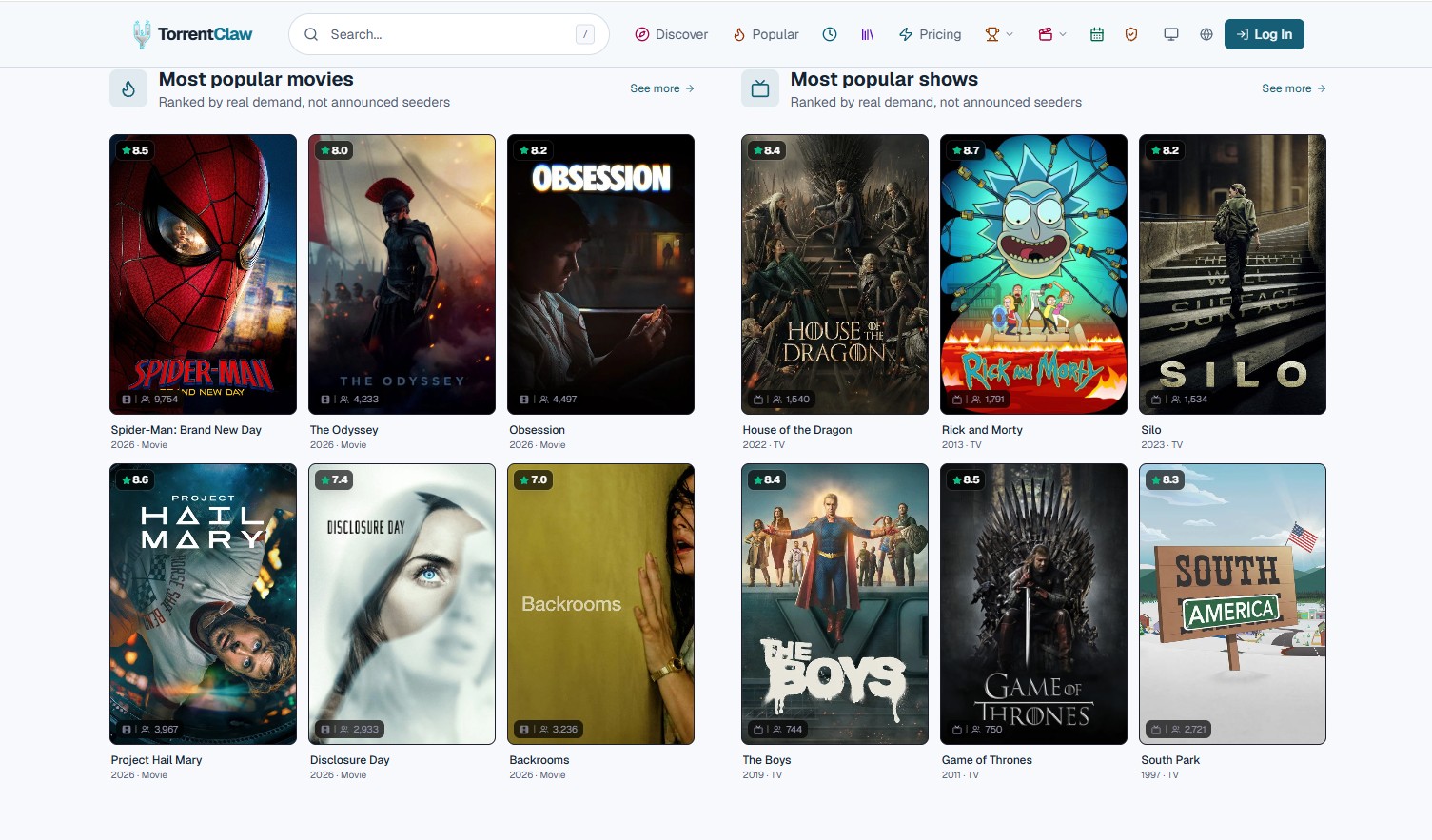Screen dimensions: 1432x840
Task: Click the shield check icon
Action: (1131, 34)
